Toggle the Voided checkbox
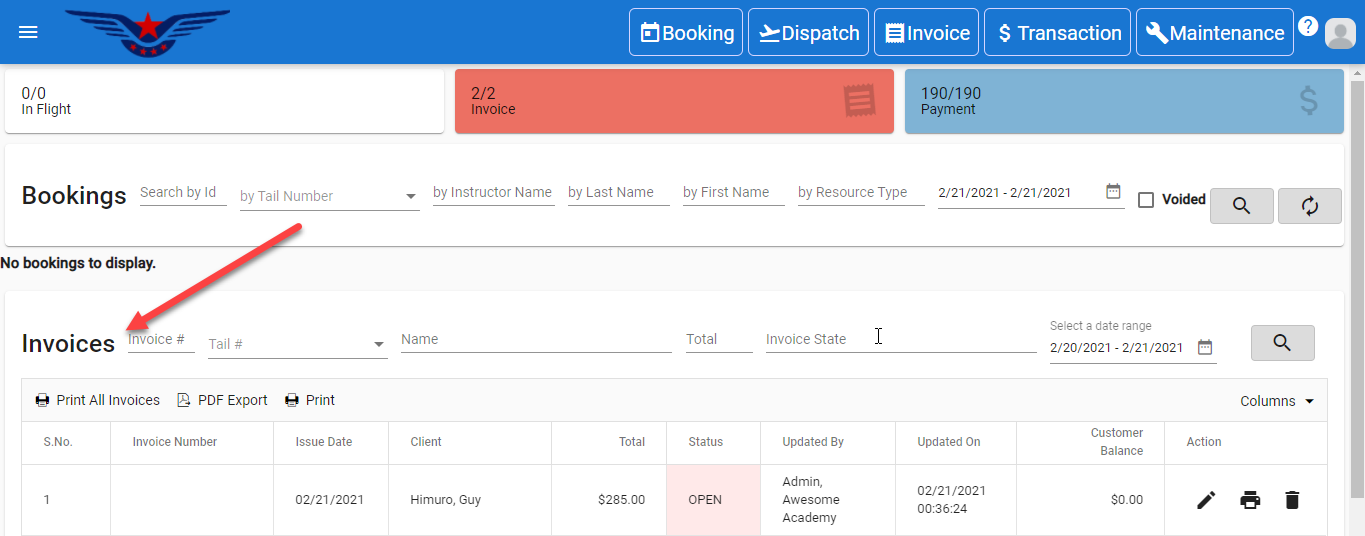Viewport: 1365px width, 536px height. [1146, 200]
